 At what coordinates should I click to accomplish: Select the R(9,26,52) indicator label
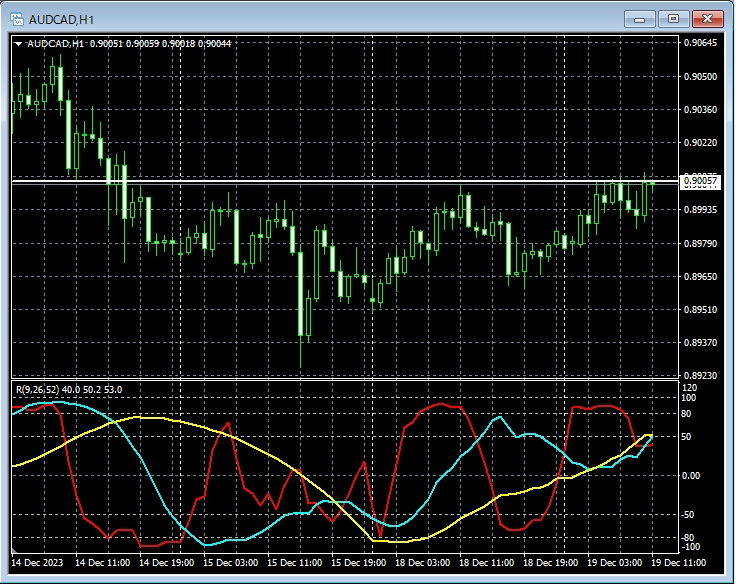point(40,389)
